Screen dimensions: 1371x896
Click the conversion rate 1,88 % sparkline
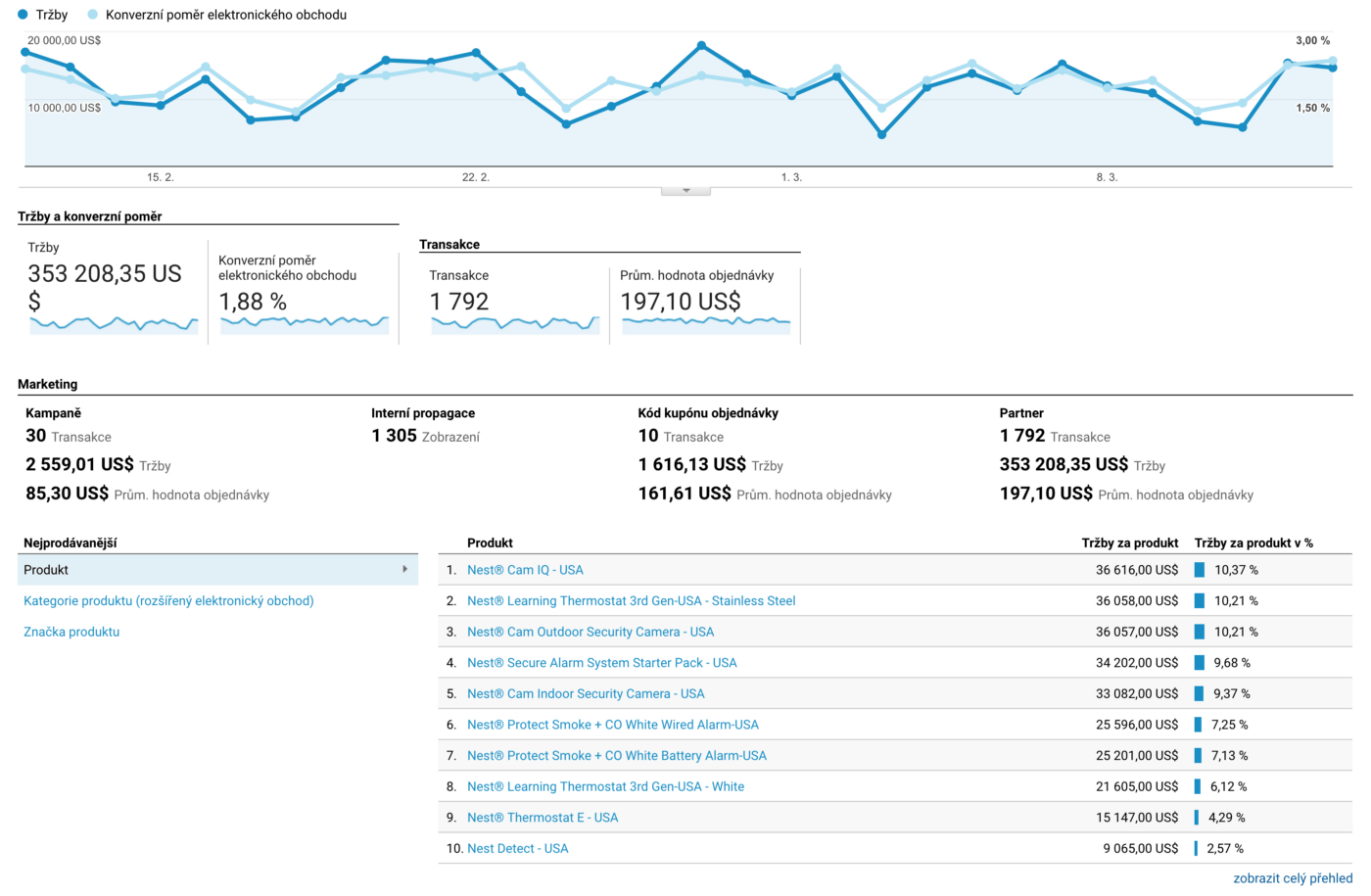point(305,324)
